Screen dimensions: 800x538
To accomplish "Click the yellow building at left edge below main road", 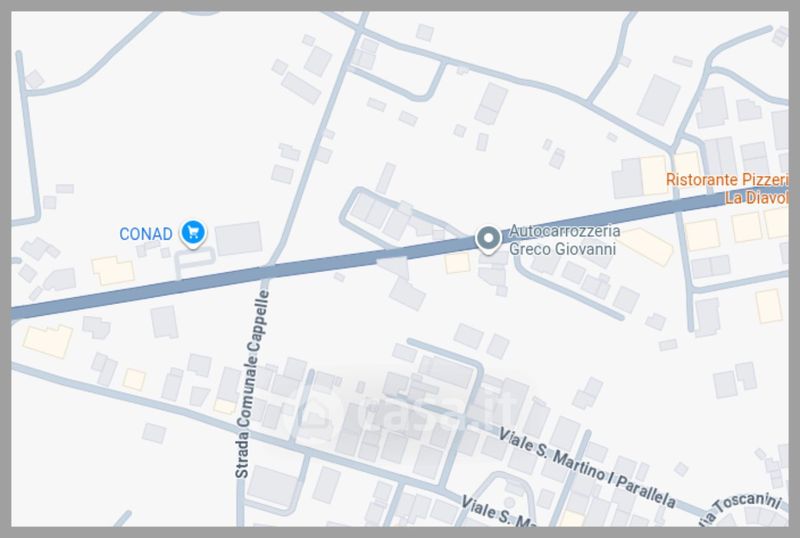I will coord(47,341).
